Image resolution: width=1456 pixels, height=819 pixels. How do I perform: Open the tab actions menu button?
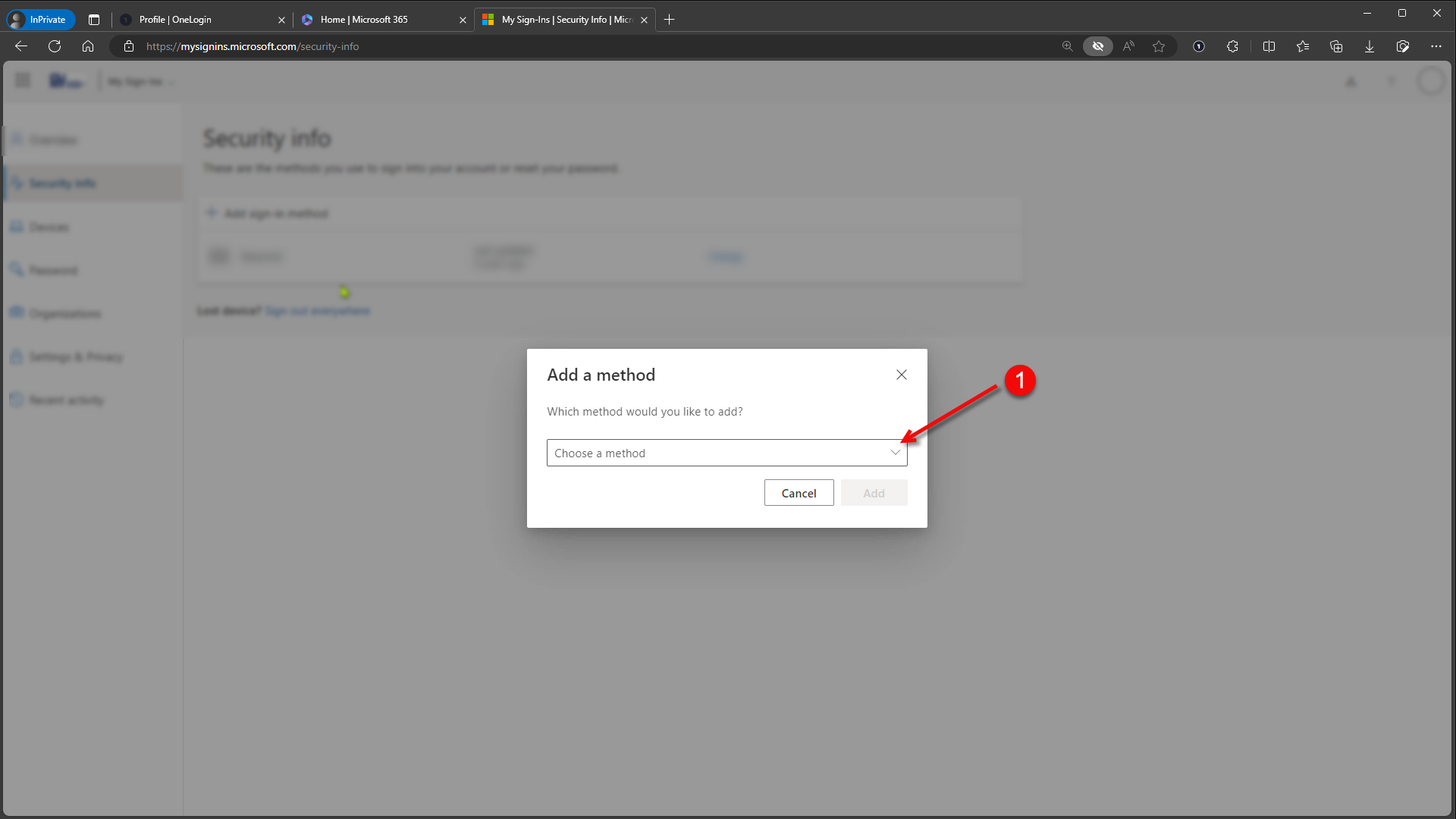pyautogui.click(x=94, y=20)
